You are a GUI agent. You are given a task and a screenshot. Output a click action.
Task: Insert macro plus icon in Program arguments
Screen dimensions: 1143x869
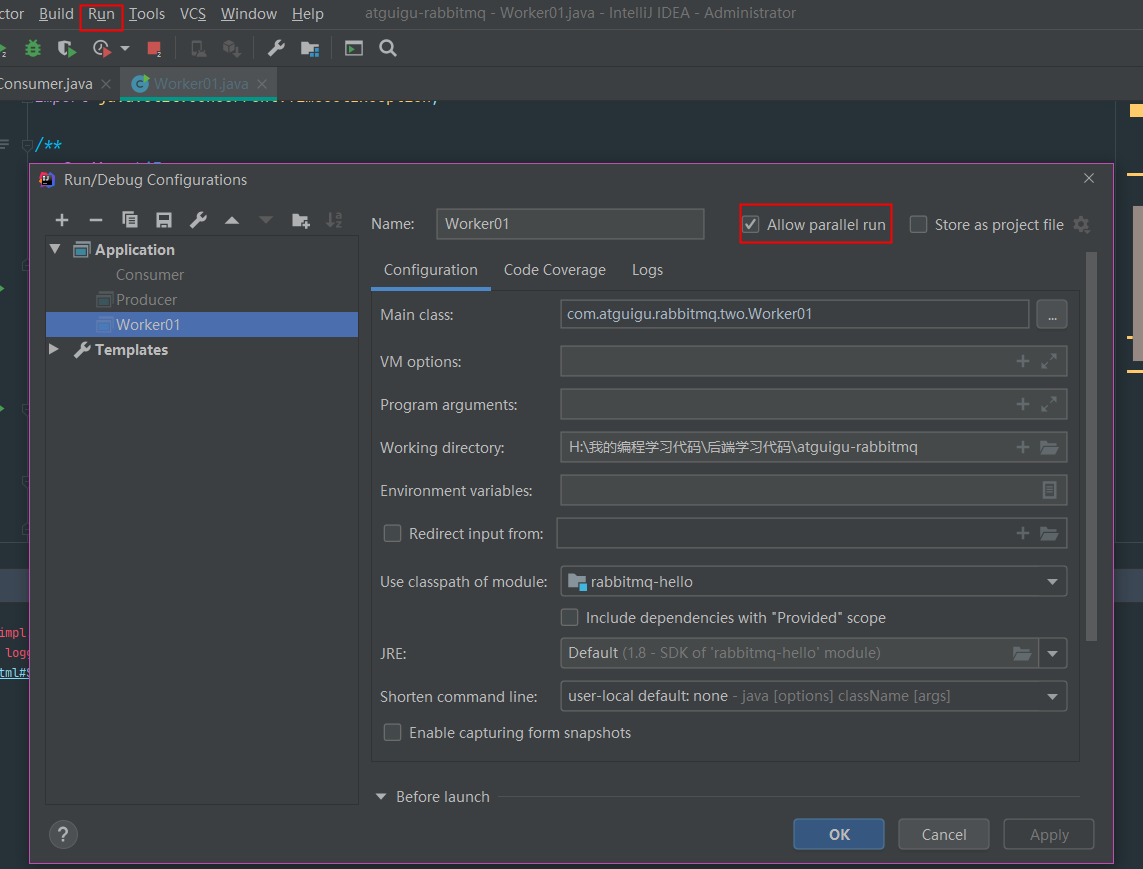pos(1023,405)
